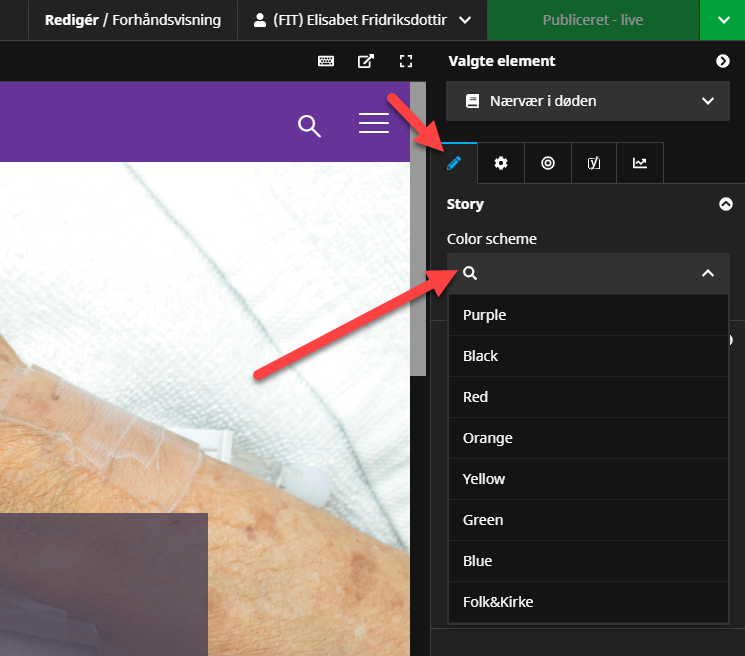Click the website search magnifier icon
Screen dimensions: 745x656
tap(309, 126)
